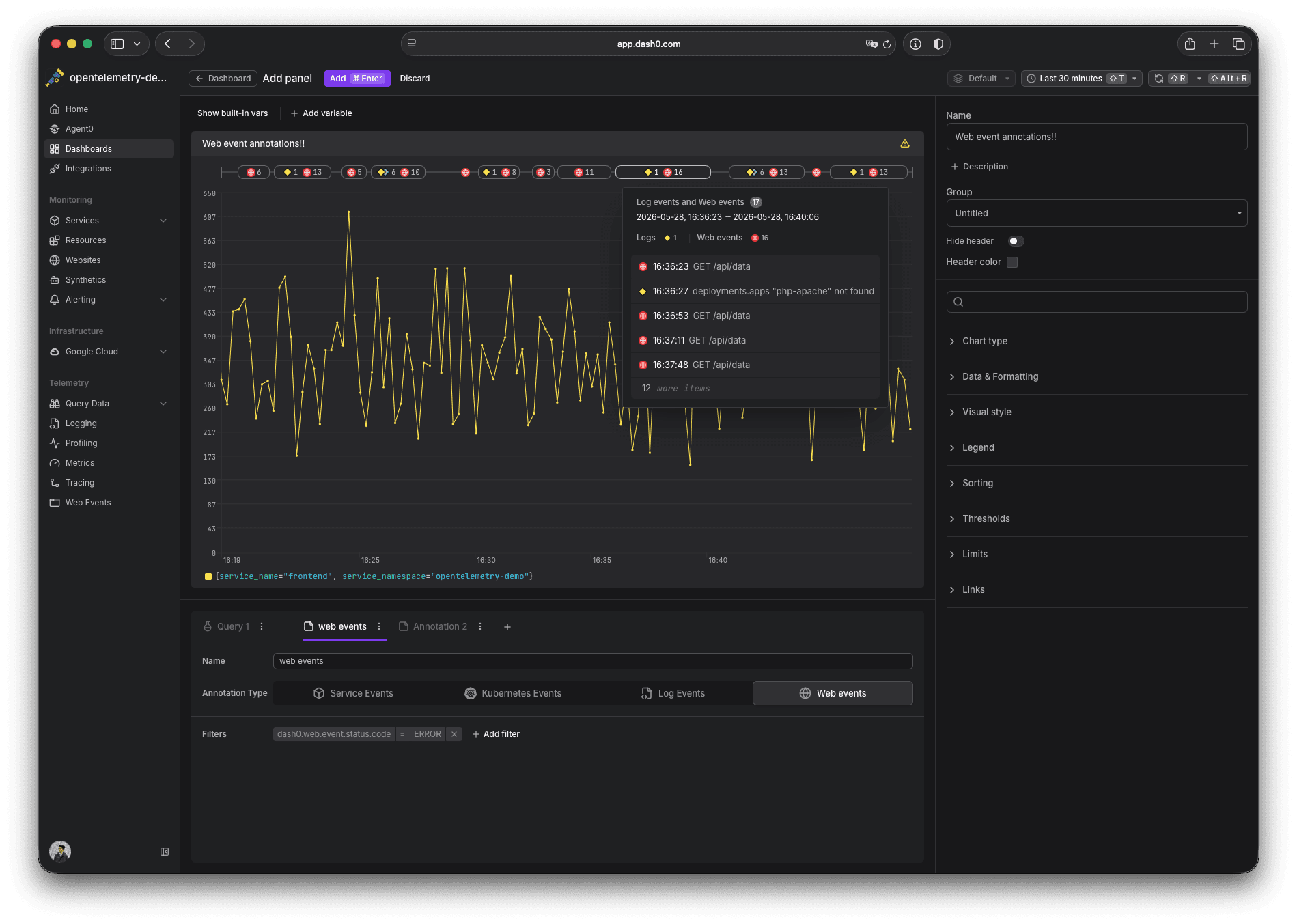Select Log Events annotation type
This screenshot has height=924, width=1297.
[x=673, y=693]
